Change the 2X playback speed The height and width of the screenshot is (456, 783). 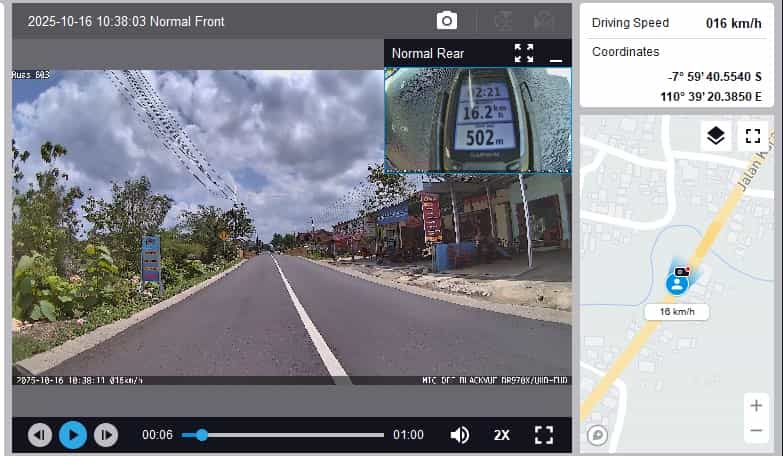point(501,435)
